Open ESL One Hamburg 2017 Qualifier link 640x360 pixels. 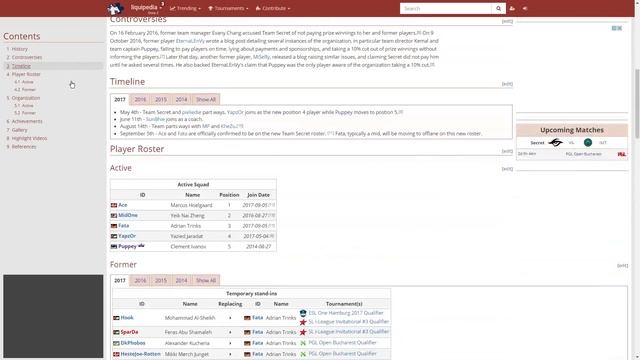tap(346, 313)
